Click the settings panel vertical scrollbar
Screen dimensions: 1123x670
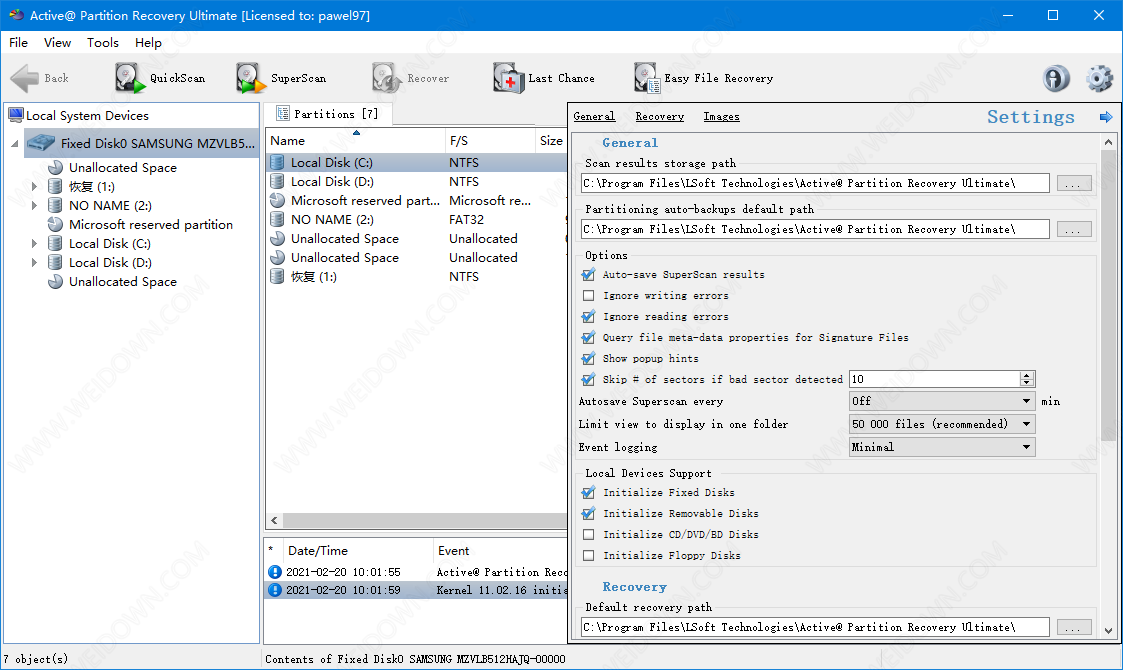click(x=1108, y=294)
